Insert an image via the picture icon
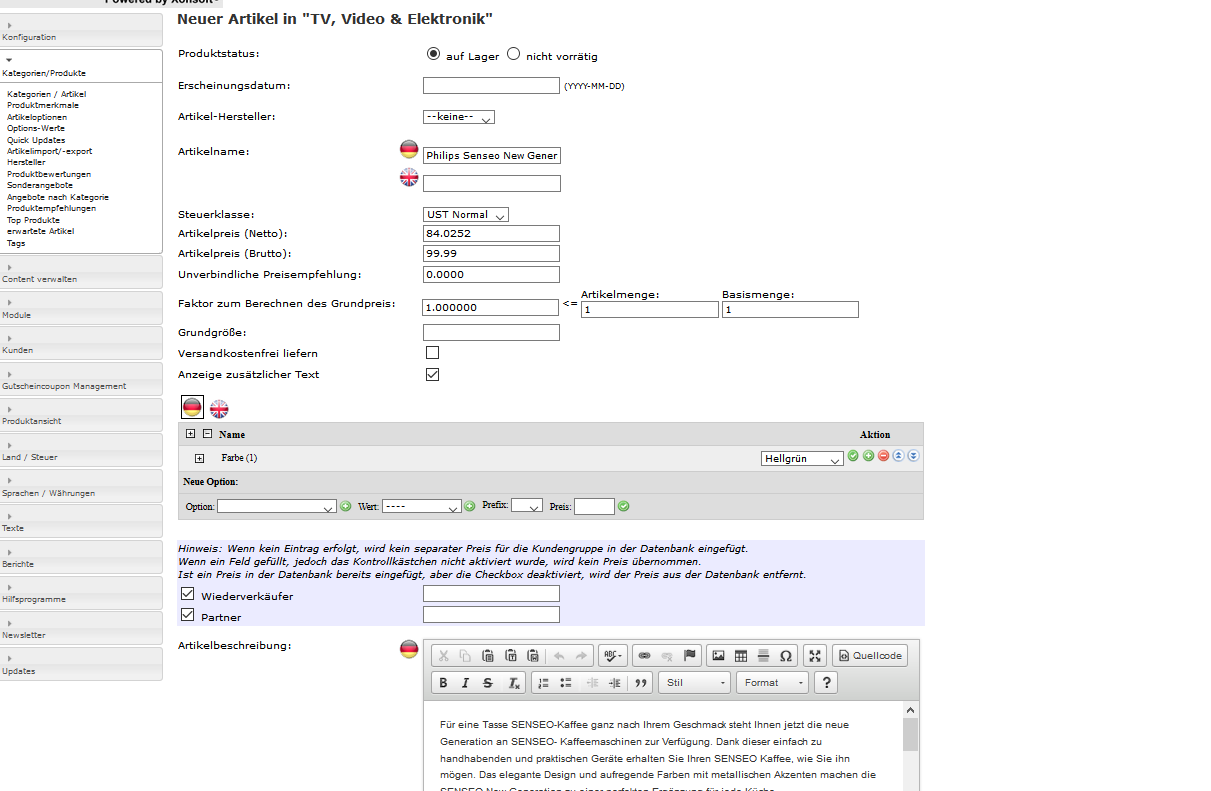This screenshot has height=791, width=1211. (x=717, y=656)
